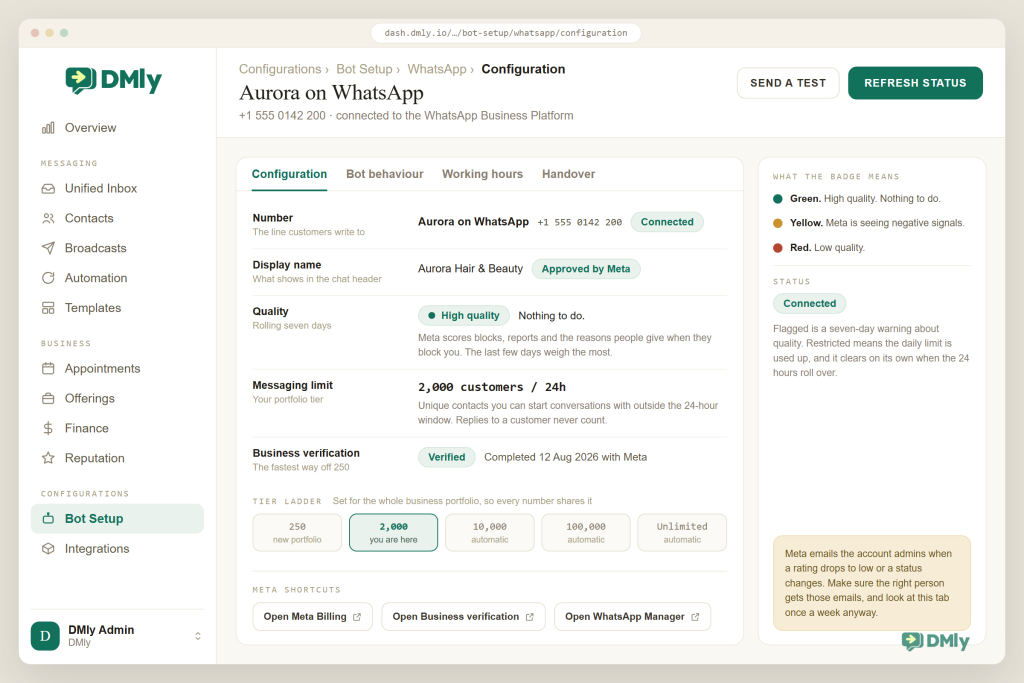This screenshot has width=1024, height=683.
Task: Click the Connected badge under Status
Action: (810, 304)
